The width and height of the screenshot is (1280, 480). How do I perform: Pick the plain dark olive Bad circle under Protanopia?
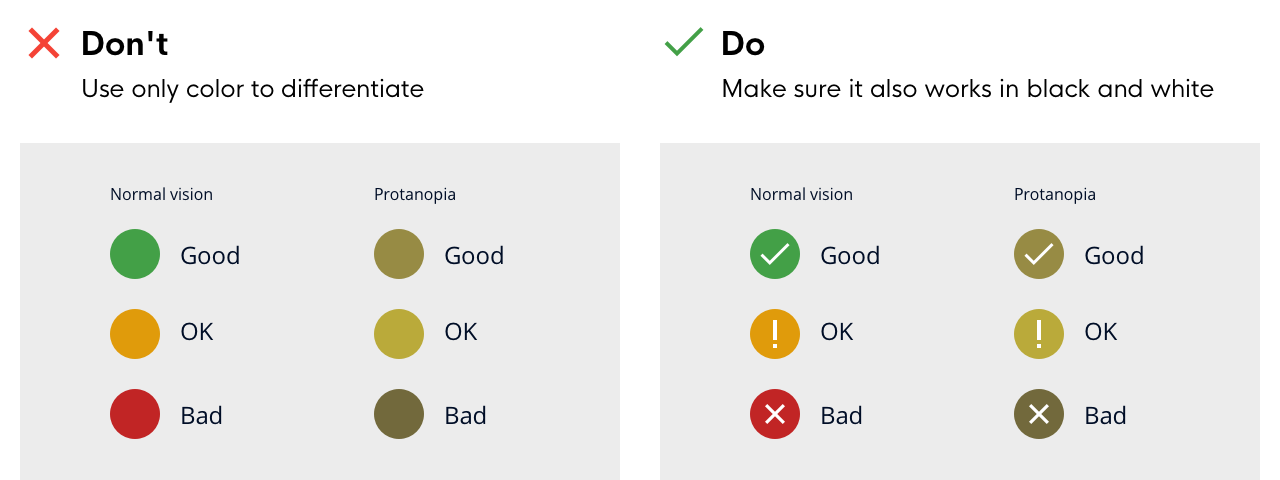(399, 414)
